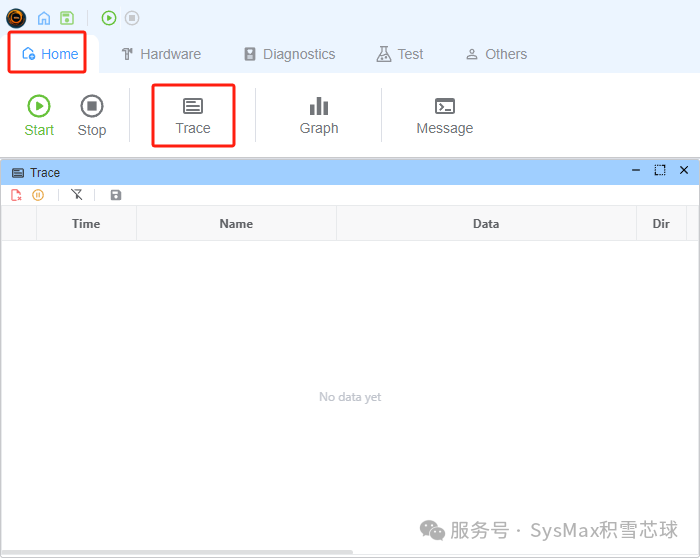Start the session with the Start button

coord(39,115)
